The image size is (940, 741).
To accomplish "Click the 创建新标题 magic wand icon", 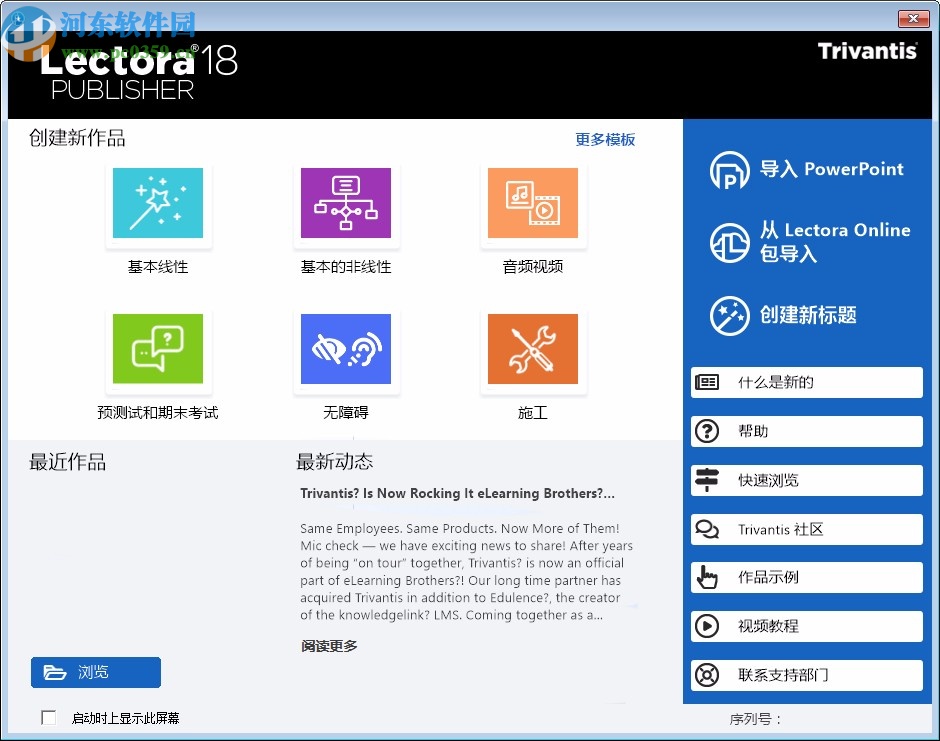I will pyautogui.click(x=728, y=315).
